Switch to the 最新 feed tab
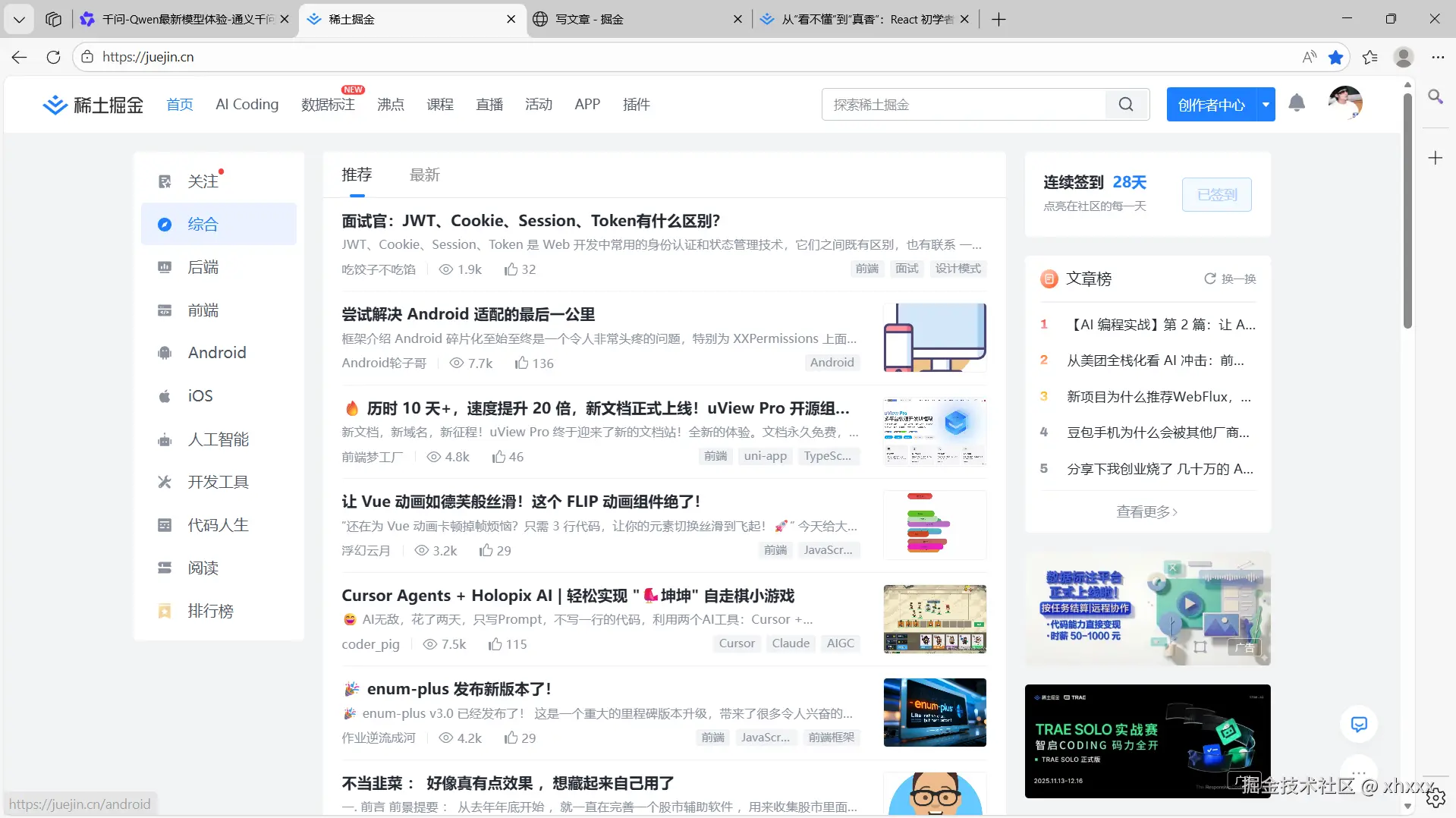The image size is (1456, 818). (425, 175)
